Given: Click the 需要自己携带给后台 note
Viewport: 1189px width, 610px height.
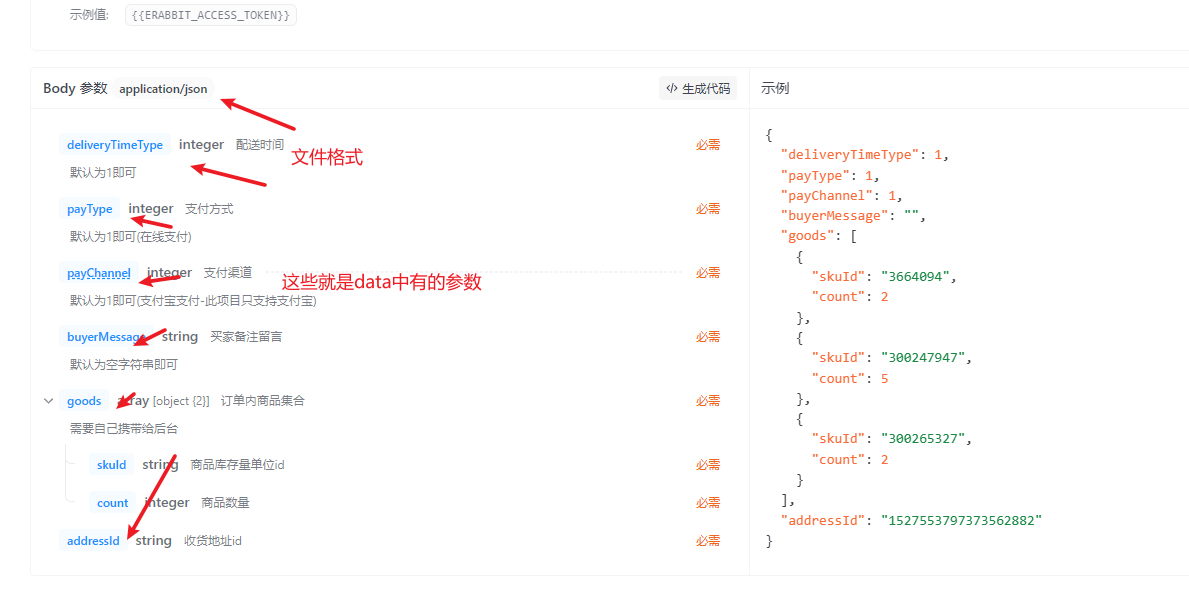Looking at the screenshot, I should (x=124, y=429).
